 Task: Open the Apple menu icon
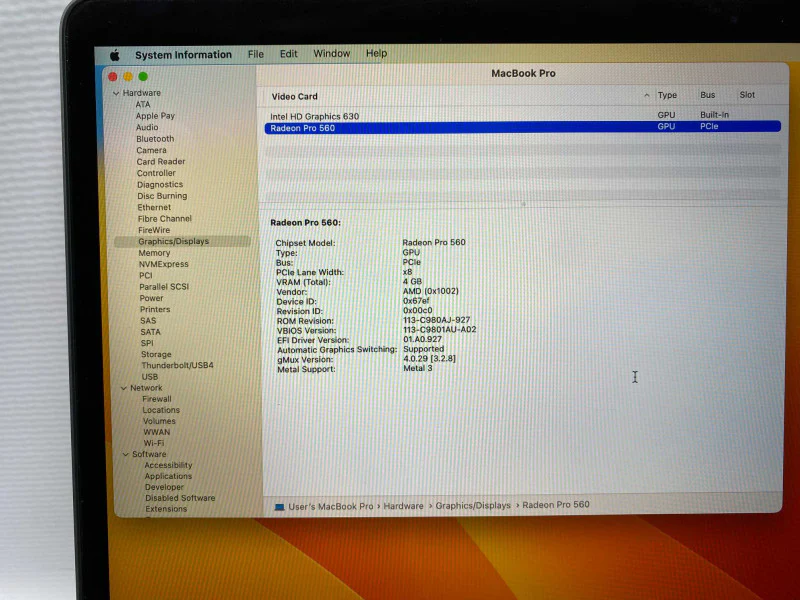coord(115,55)
